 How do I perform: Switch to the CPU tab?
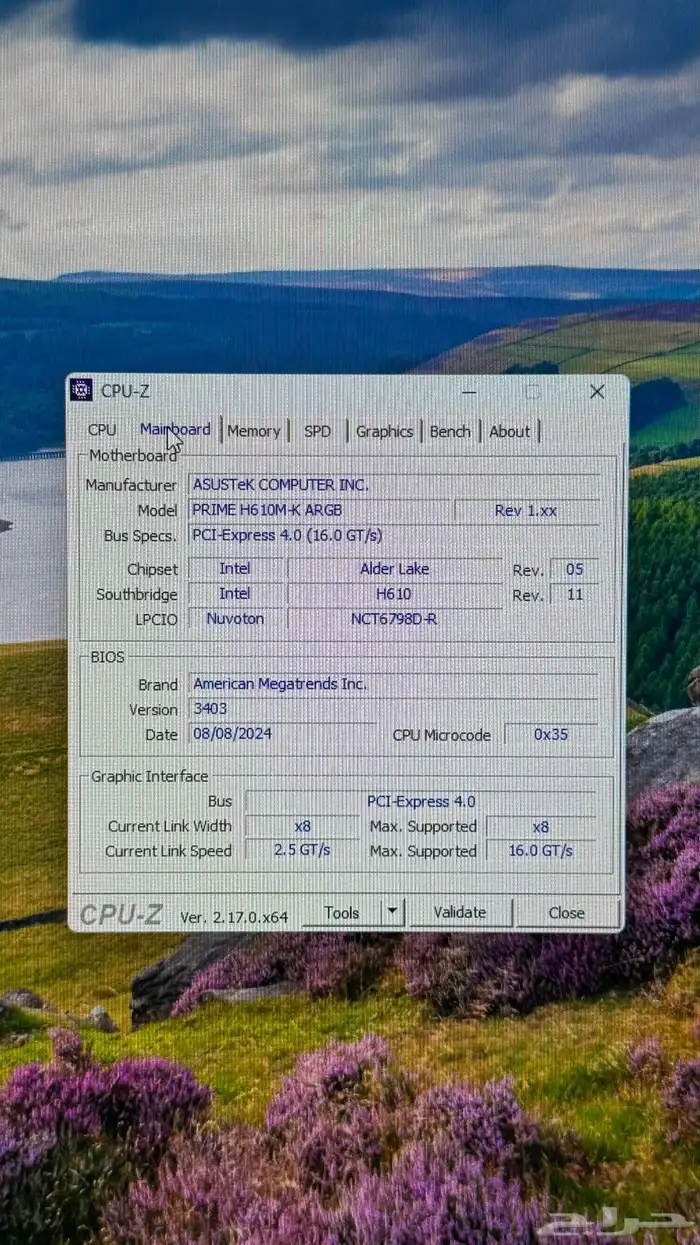pos(102,430)
